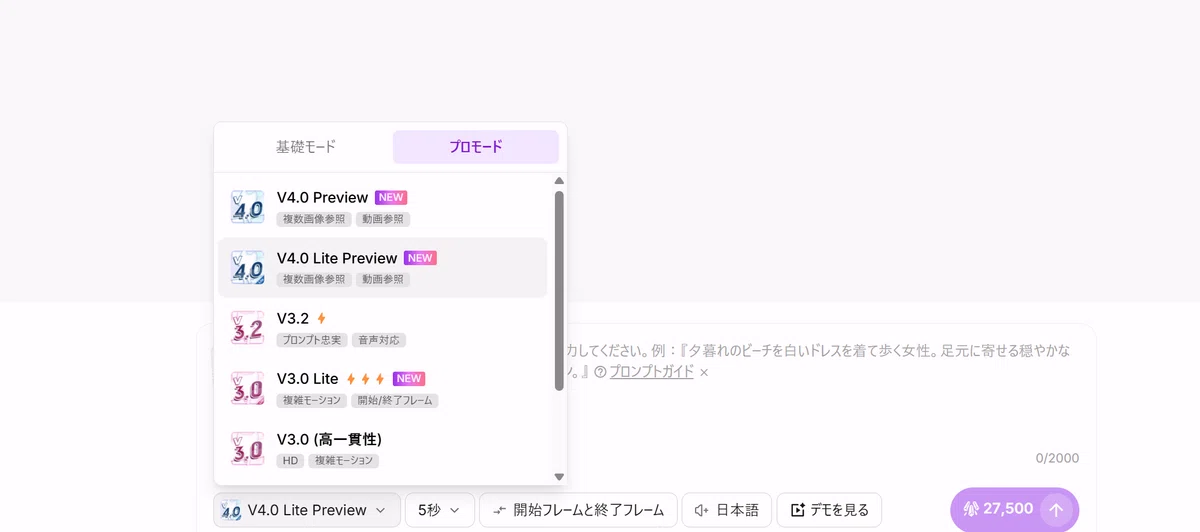
Task: Click the 開始/終了フレーム tag
Action: coord(394,400)
